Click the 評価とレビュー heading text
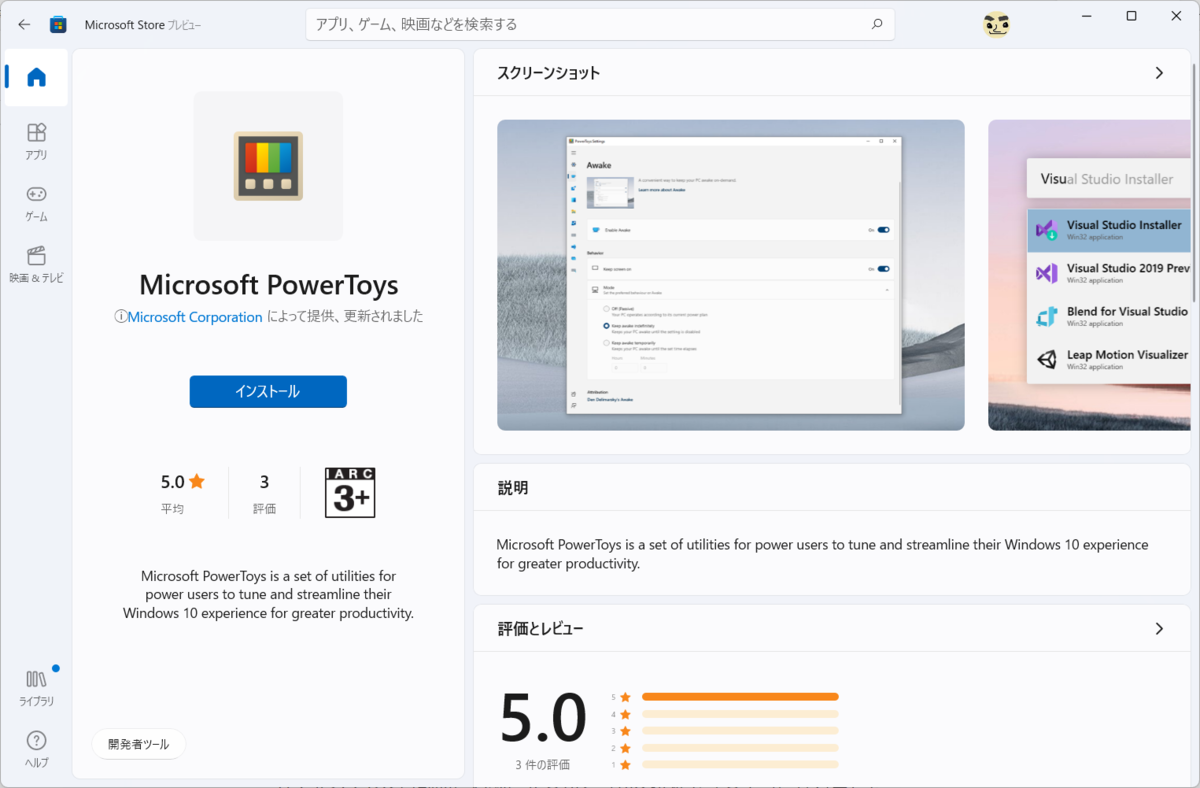This screenshot has width=1200, height=788. 540,629
